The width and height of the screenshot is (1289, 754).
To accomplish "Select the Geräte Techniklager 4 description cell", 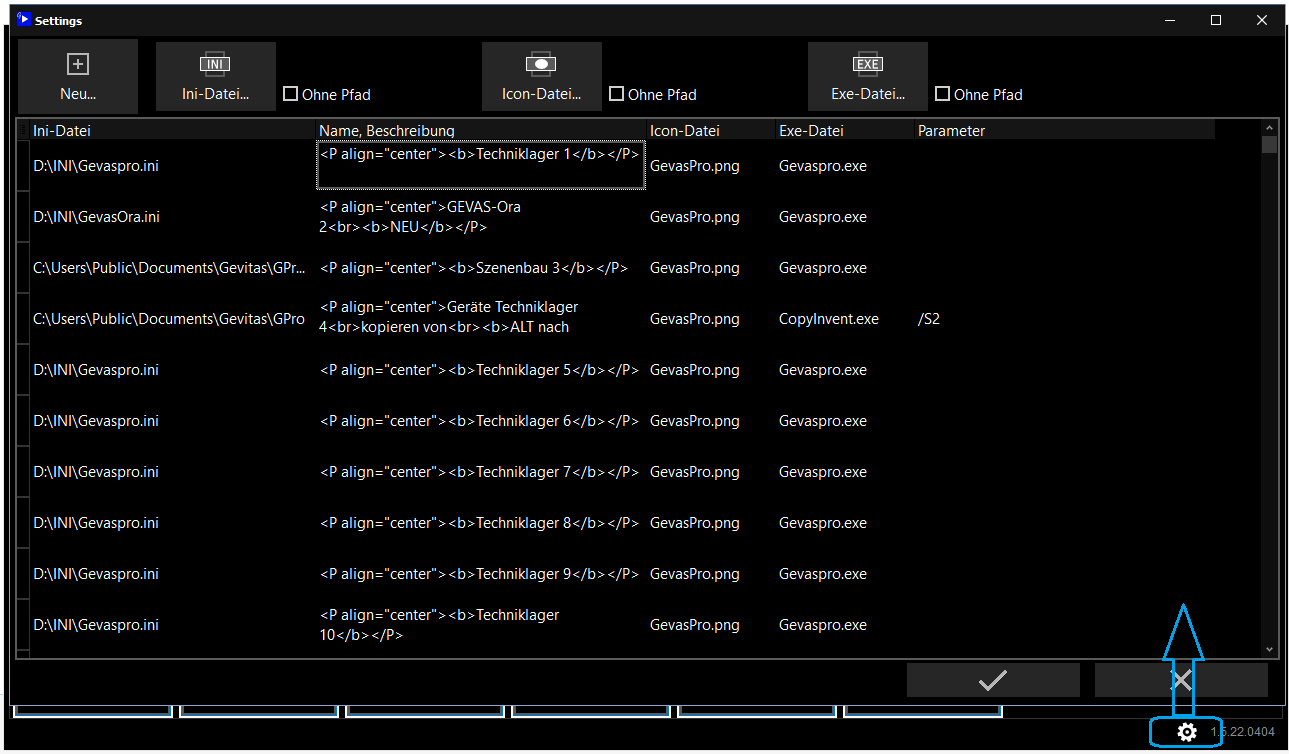I will [x=481, y=319].
